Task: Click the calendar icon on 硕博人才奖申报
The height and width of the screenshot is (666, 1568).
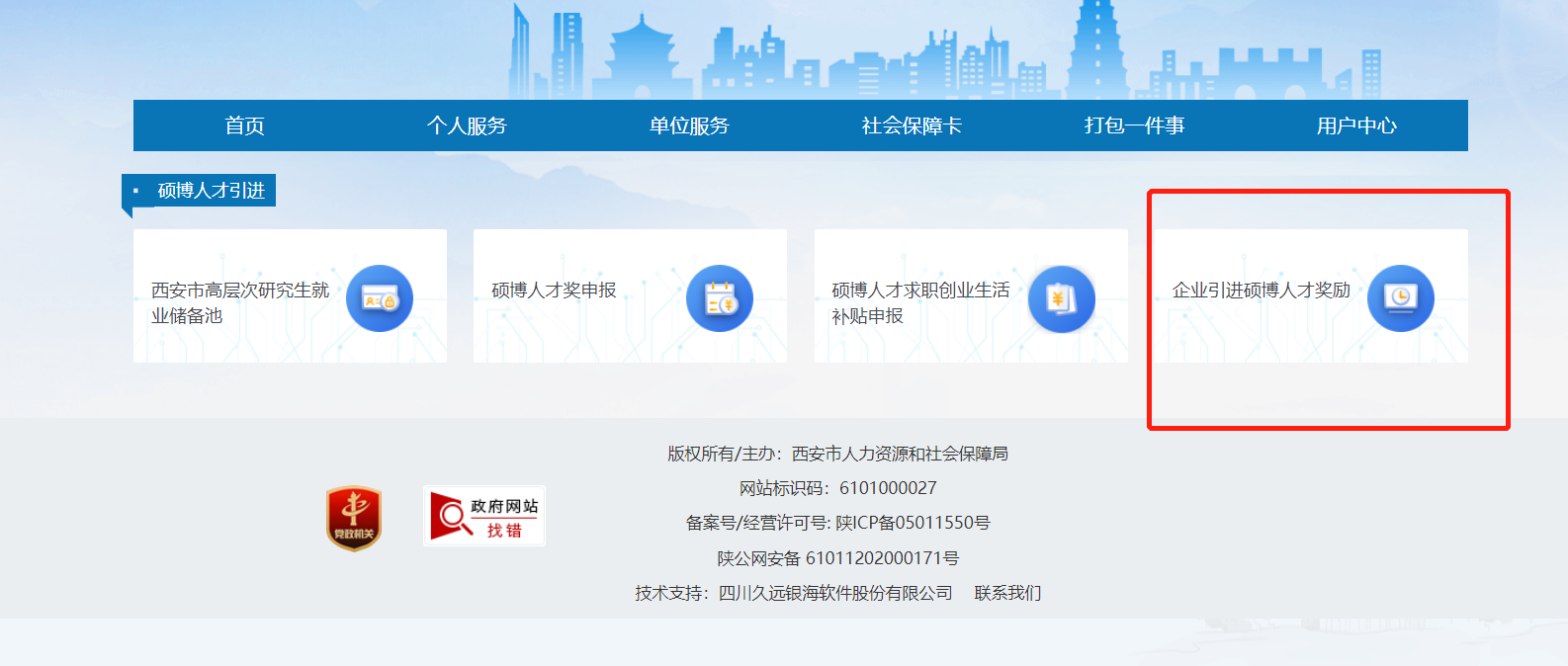Action: [720, 298]
